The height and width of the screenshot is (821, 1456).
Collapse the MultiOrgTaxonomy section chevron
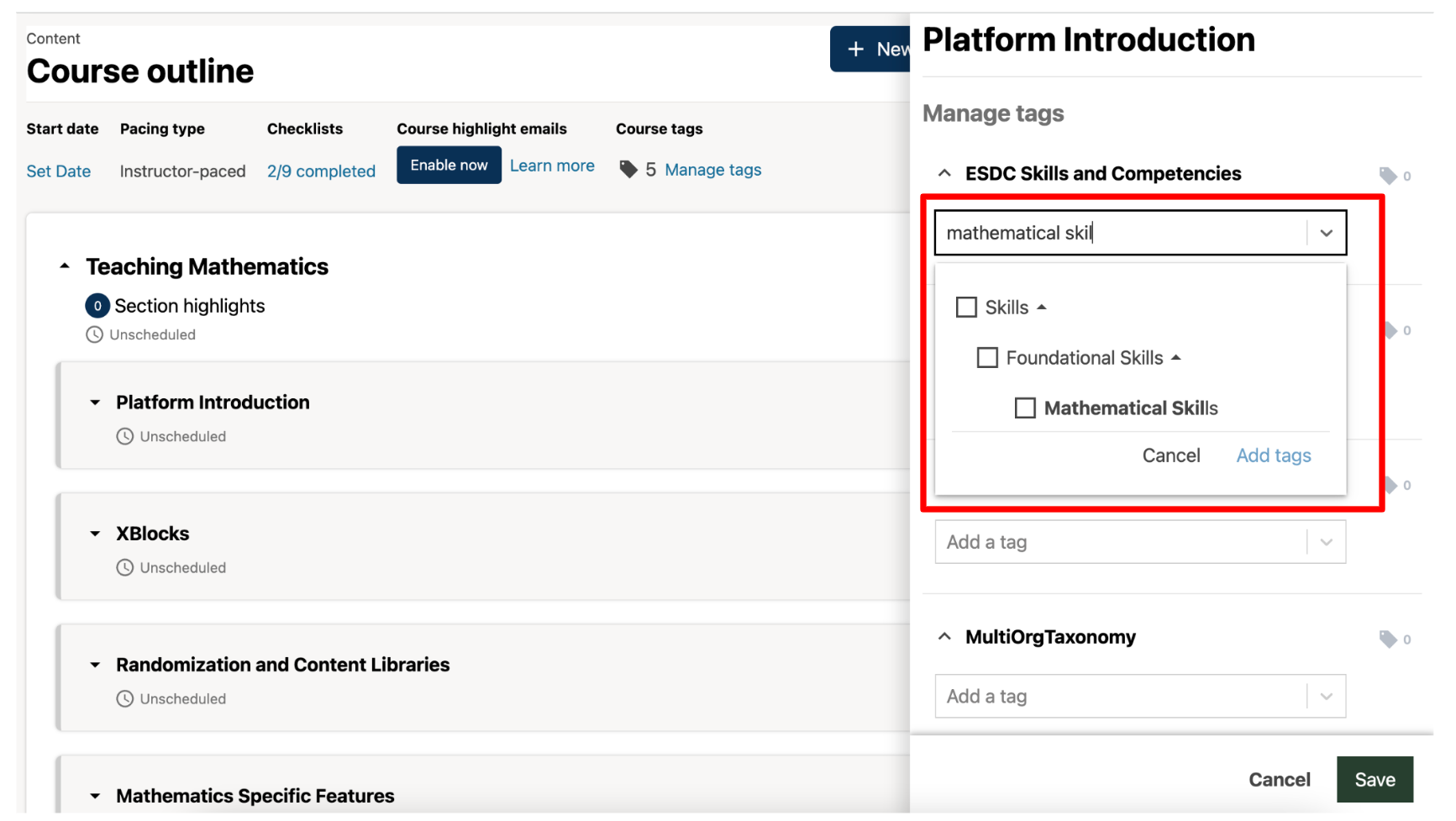tap(944, 636)
